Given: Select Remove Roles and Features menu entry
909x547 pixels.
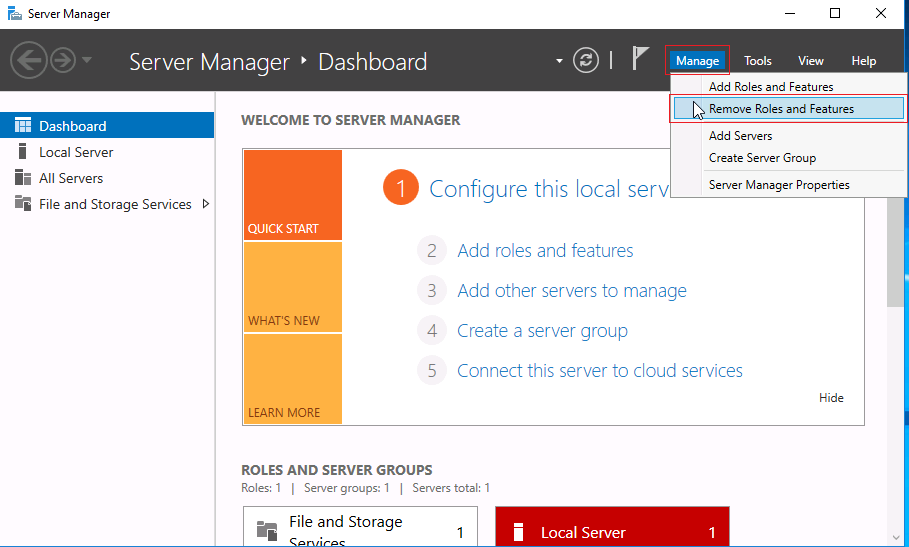Looking at the screenshot, I should point(781,109).
